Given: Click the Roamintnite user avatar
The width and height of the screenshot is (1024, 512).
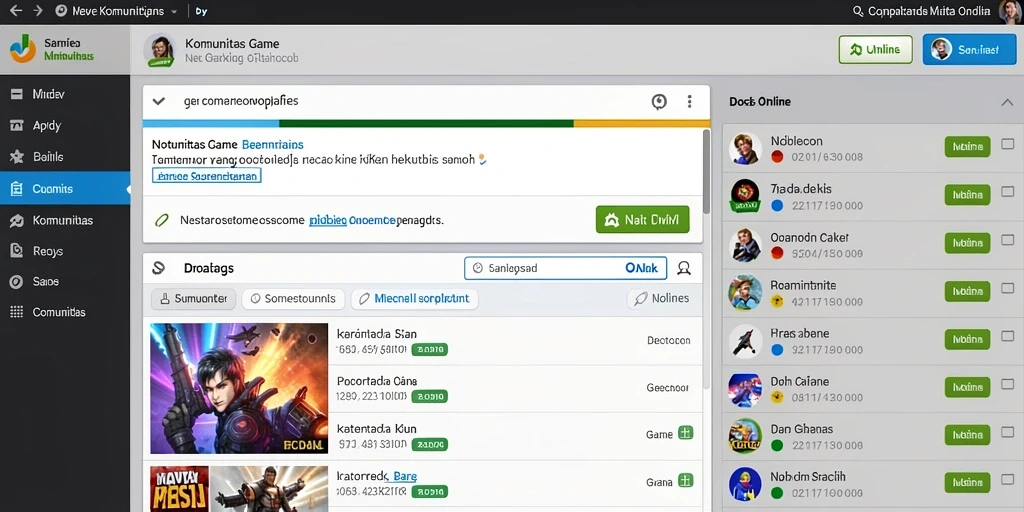Looking at the screenshot, I should pyautogui.click(x=745, y=293).
